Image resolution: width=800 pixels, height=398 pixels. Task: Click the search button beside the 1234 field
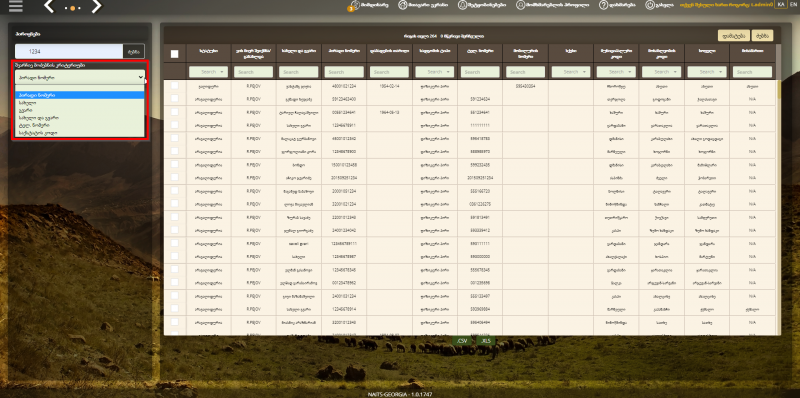coord(134,51)
